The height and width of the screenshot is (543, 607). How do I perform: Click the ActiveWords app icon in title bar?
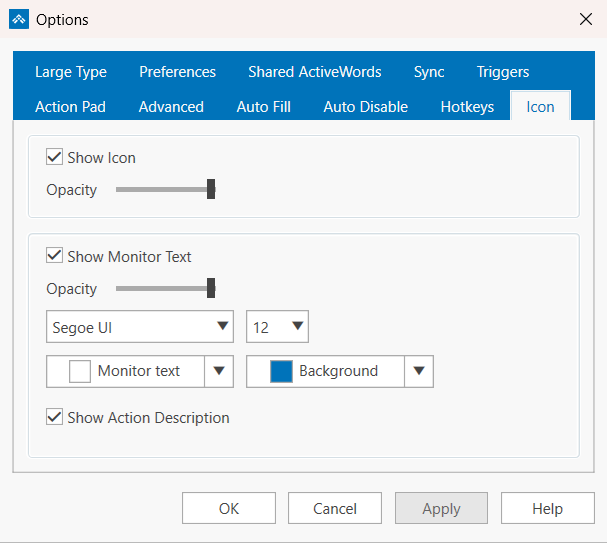19,19
